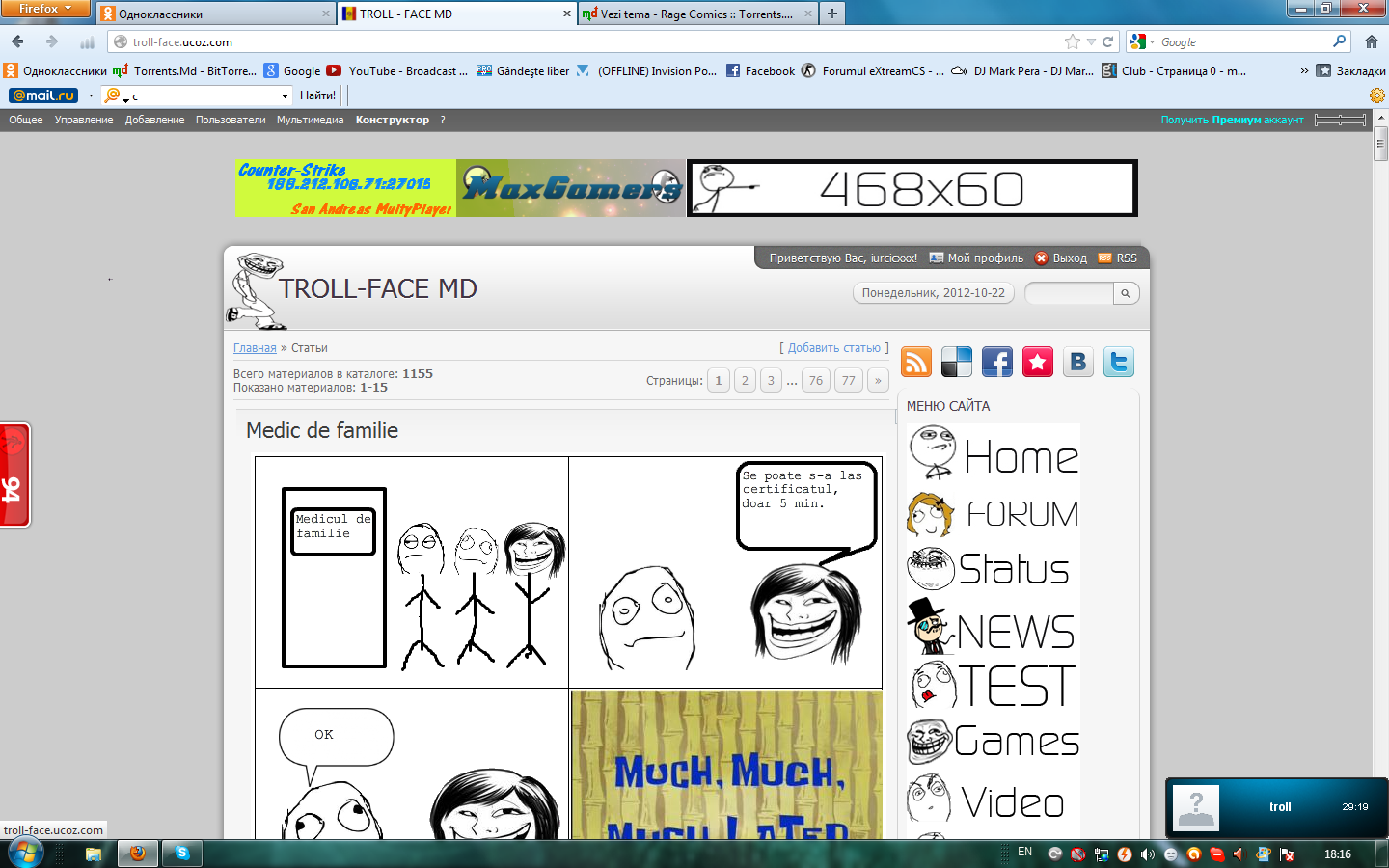Click the admin bar slider control

[x=1340, y=120]
